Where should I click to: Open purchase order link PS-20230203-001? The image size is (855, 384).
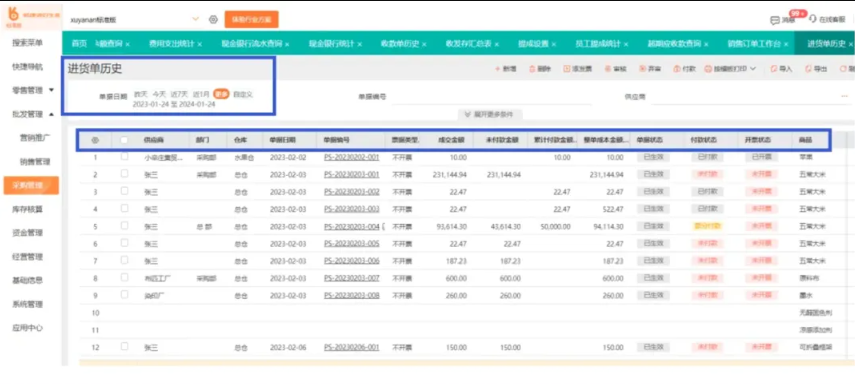(351, 175)
